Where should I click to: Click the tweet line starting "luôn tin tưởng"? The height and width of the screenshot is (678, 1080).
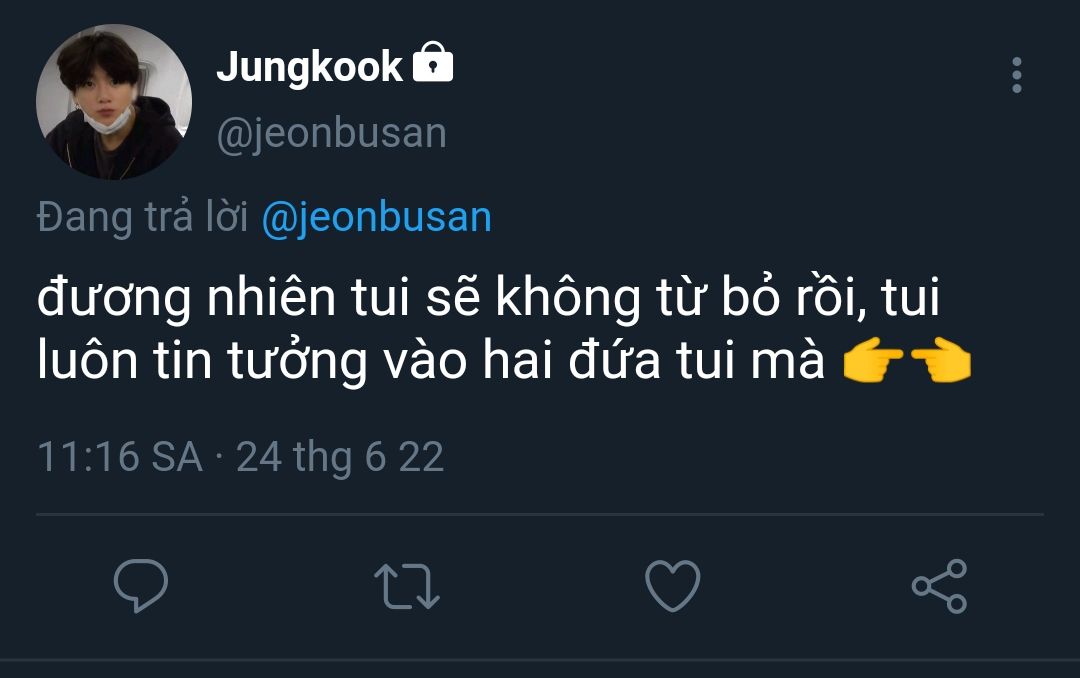[x=430, y=363]
